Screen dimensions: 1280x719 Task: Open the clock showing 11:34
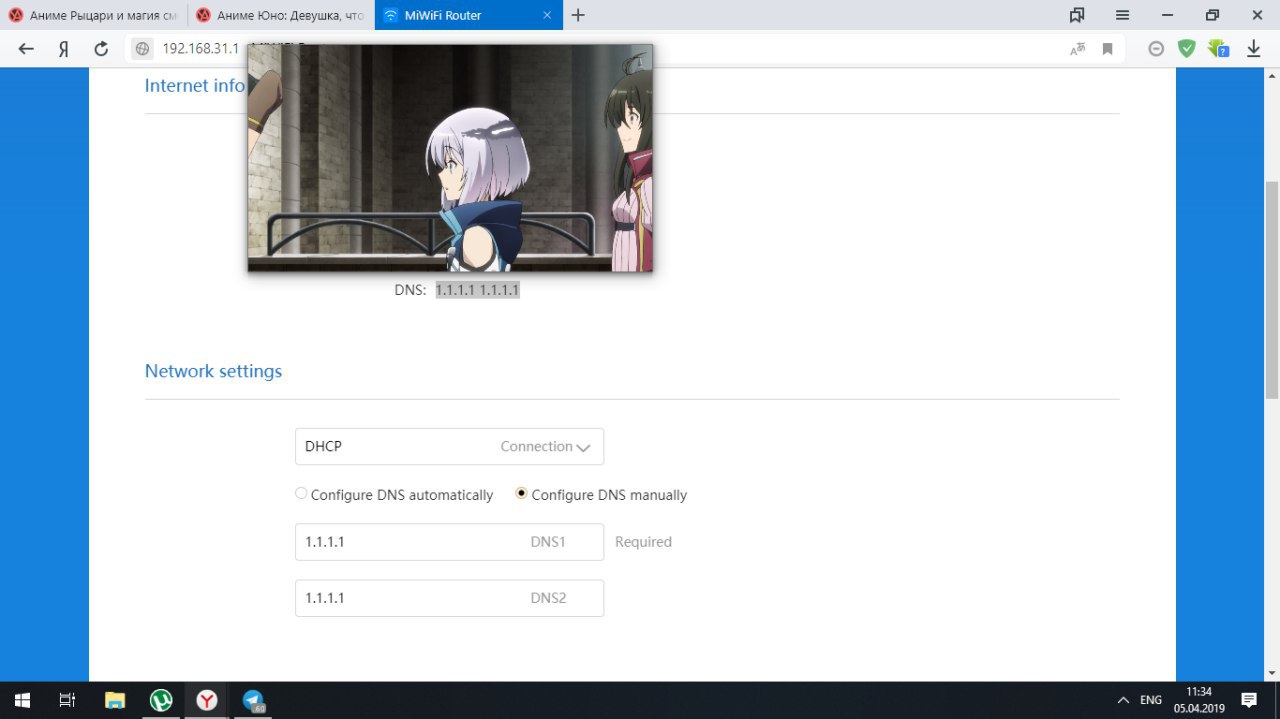pos(1198,700)
